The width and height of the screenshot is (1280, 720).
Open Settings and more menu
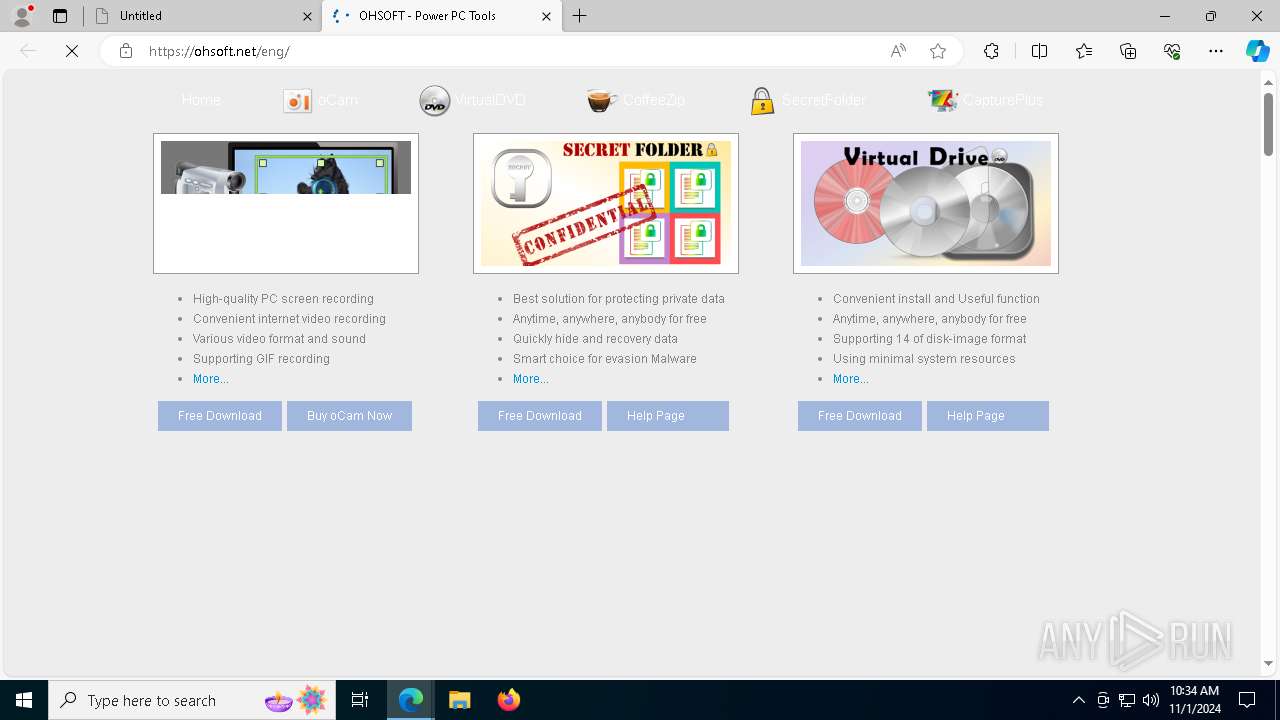(1216, 51)
